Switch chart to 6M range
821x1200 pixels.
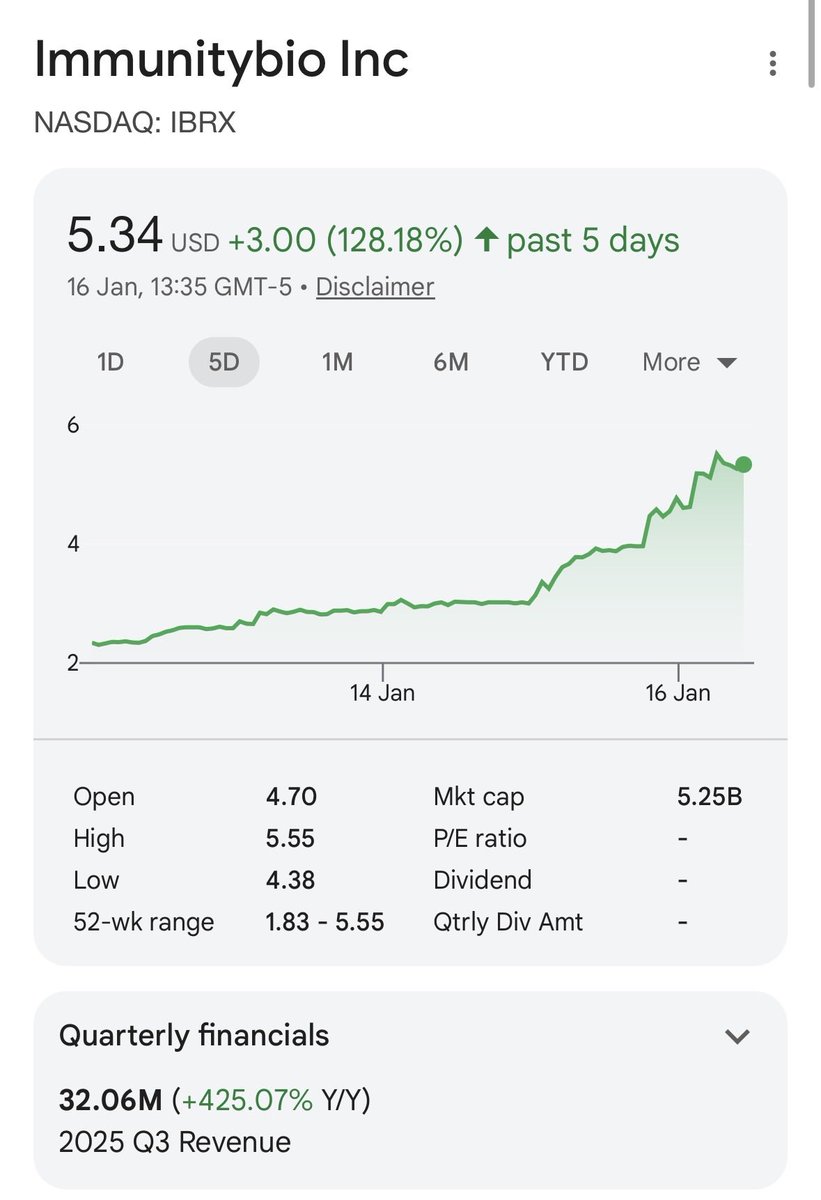(x=451, y=362)
